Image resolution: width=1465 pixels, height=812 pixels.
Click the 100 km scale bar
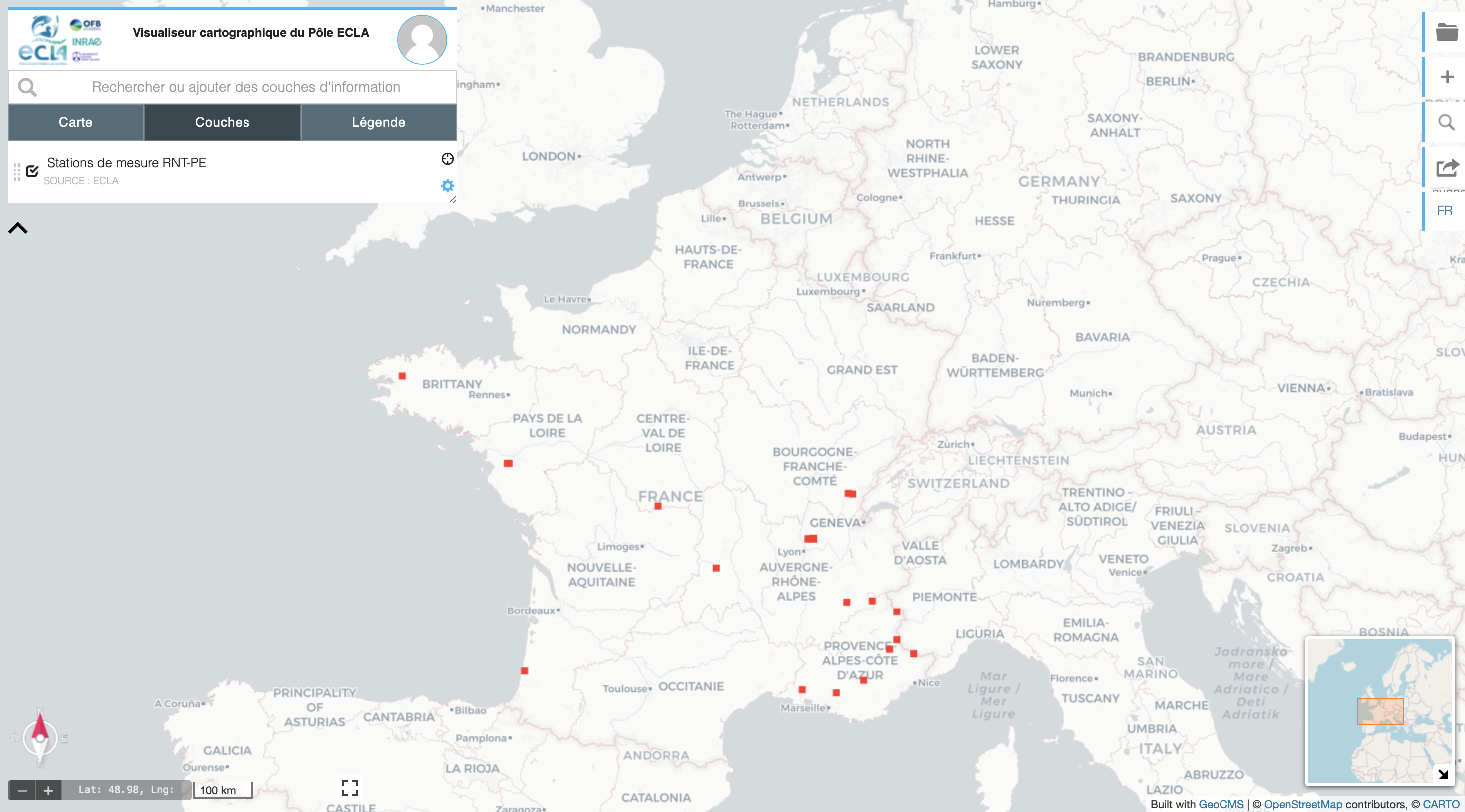click(223, 790)
